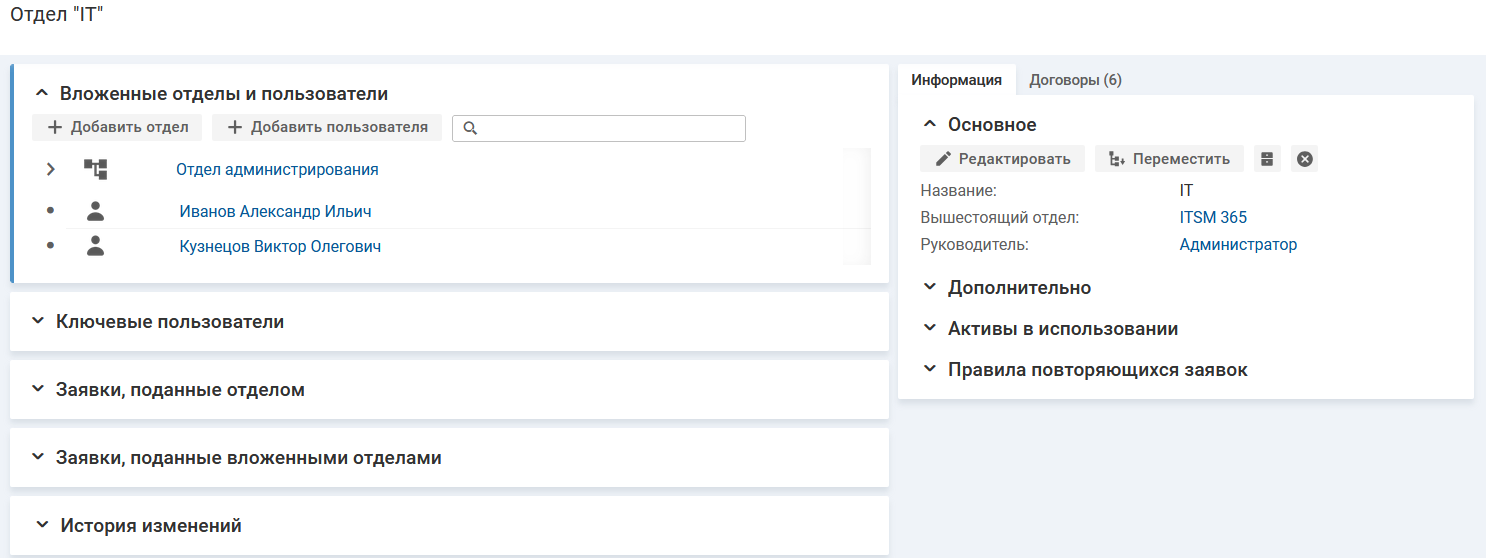The width and height of the screenshot is (1486, 558).
Task: Click the magnifier icon in the search box
Action: click(x=470, y=129)
